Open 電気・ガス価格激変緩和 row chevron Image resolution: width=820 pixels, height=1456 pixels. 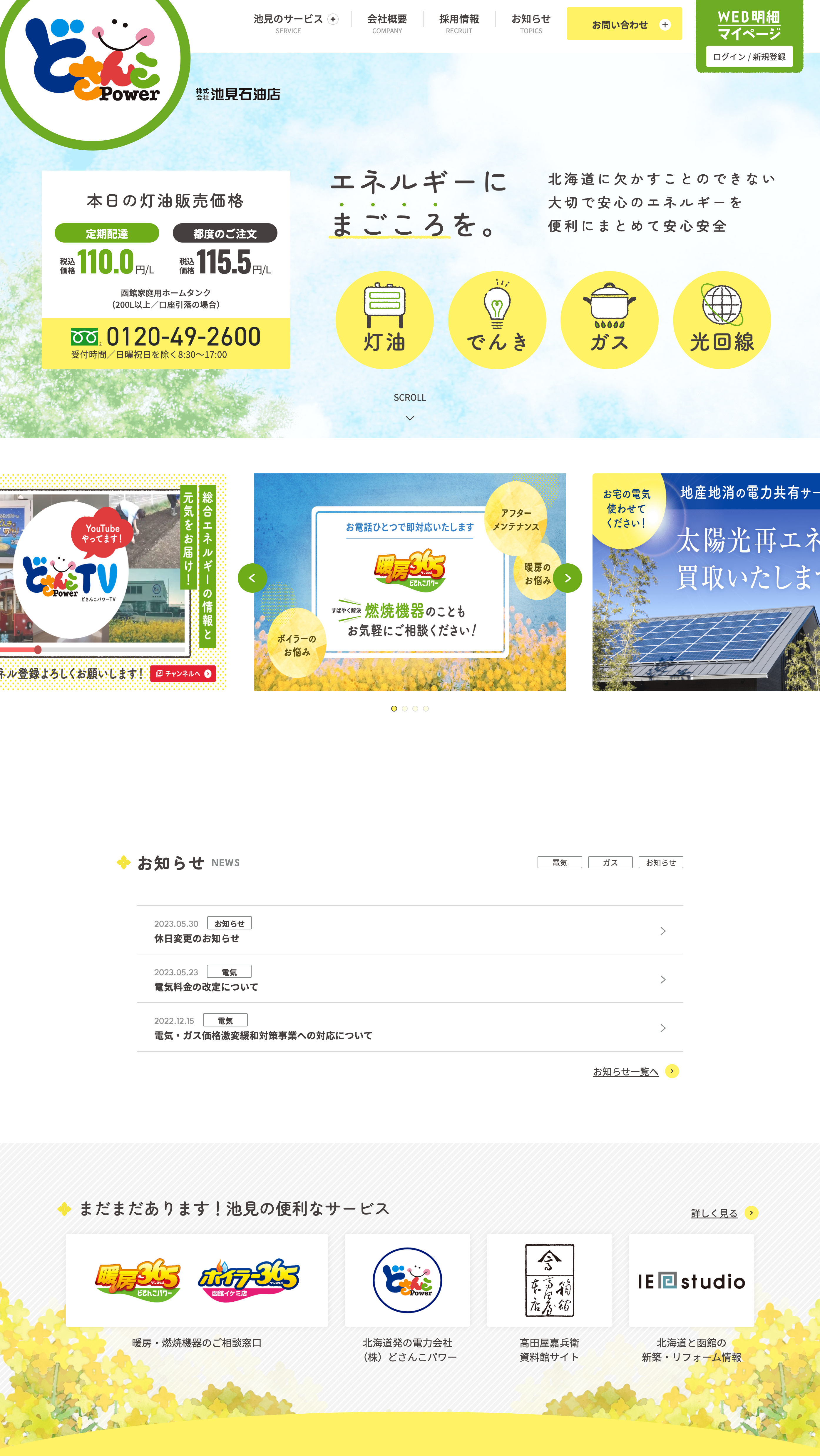663,1028
